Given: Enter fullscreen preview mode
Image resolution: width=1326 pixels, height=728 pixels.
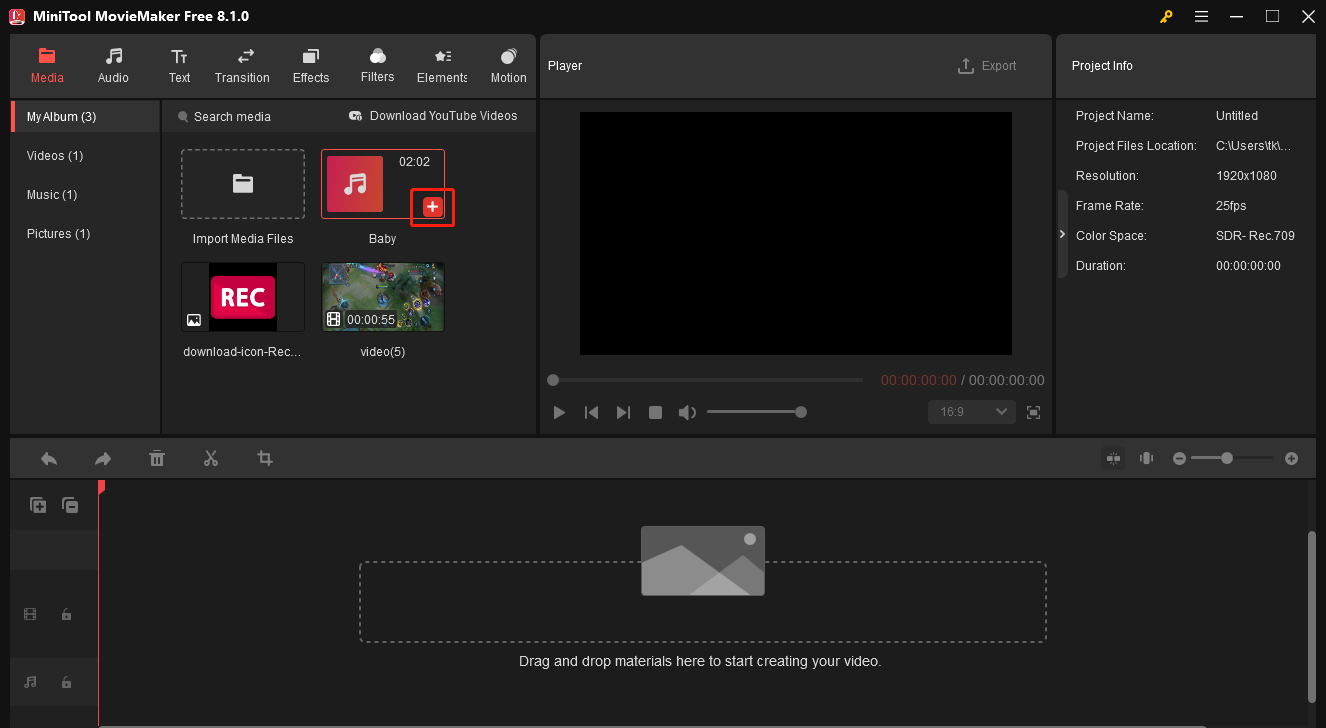Looking at the screenshot, I should [x=1034, y=412].
